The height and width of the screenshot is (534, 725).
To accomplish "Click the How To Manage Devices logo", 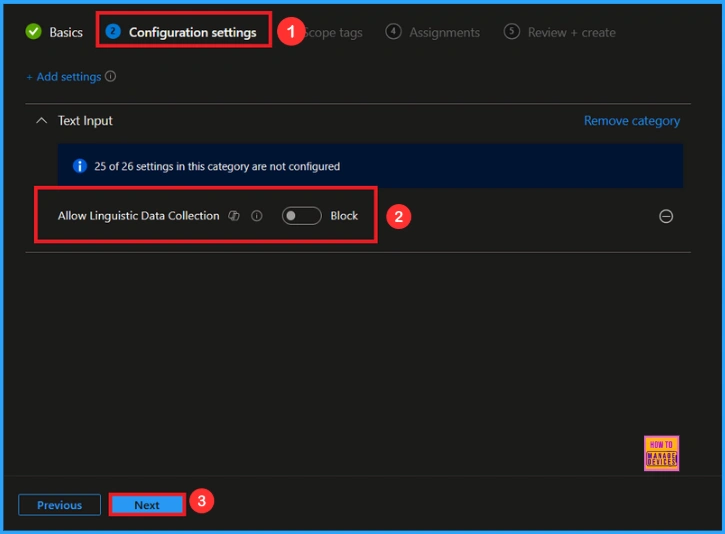I will (x=662, y=453).
